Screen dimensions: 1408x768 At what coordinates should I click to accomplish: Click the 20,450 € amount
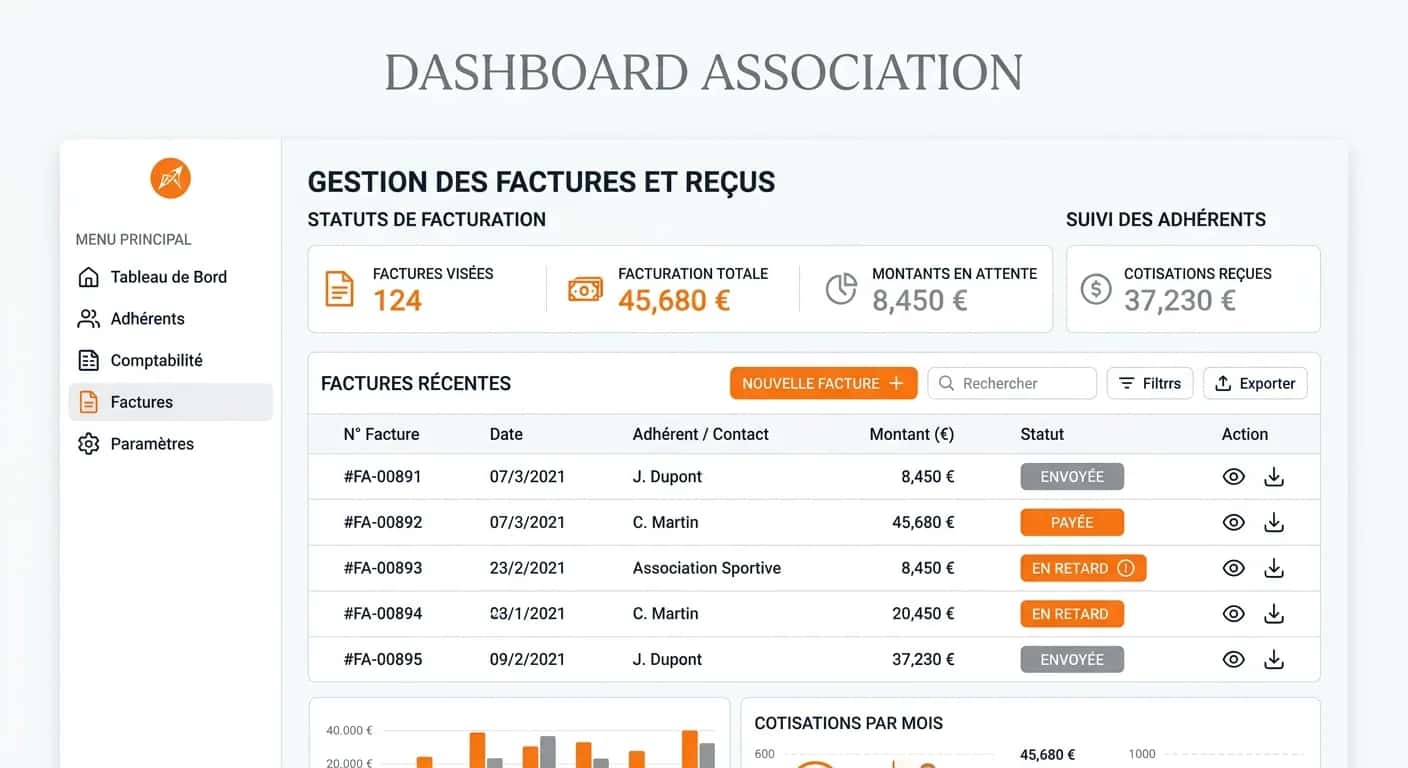pyautogui.click(x=923, y=614)
